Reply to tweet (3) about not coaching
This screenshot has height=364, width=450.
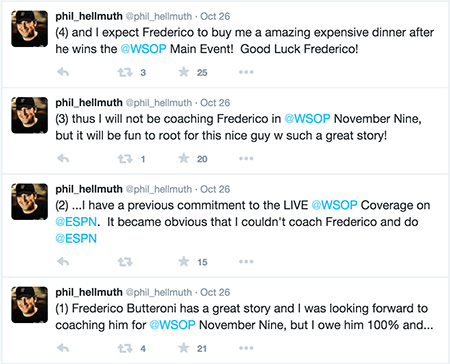point(63,158)
